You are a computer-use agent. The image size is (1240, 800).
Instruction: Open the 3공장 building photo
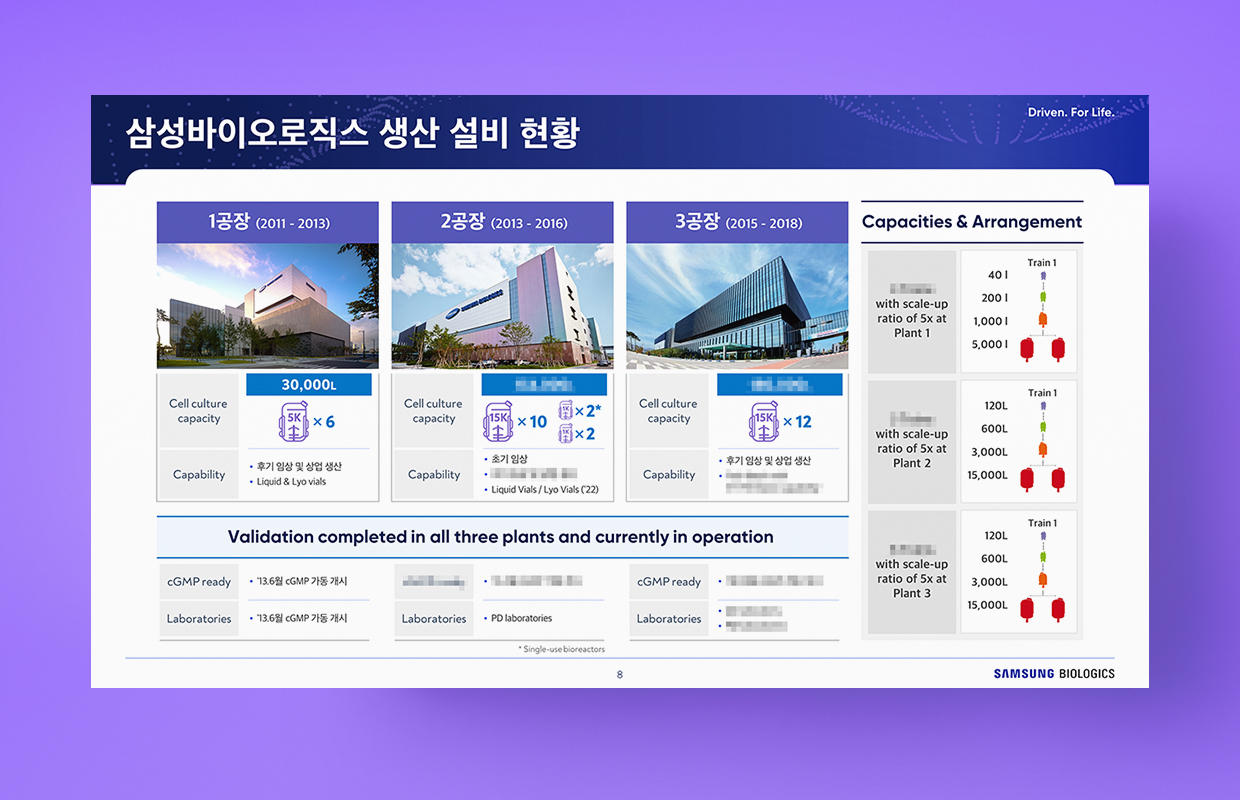pyautogui.click(x=737, y=306)
